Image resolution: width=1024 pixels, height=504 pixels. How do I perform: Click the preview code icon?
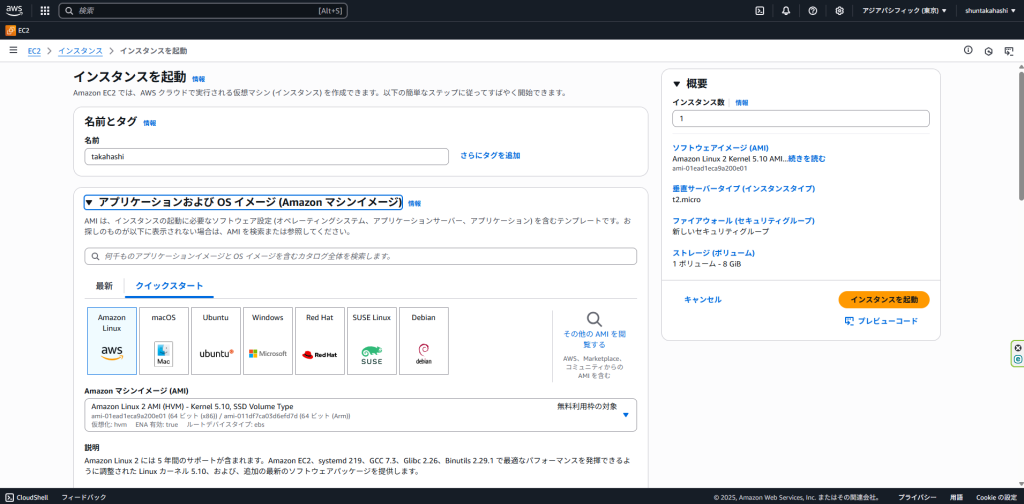(x=849, y=321)
